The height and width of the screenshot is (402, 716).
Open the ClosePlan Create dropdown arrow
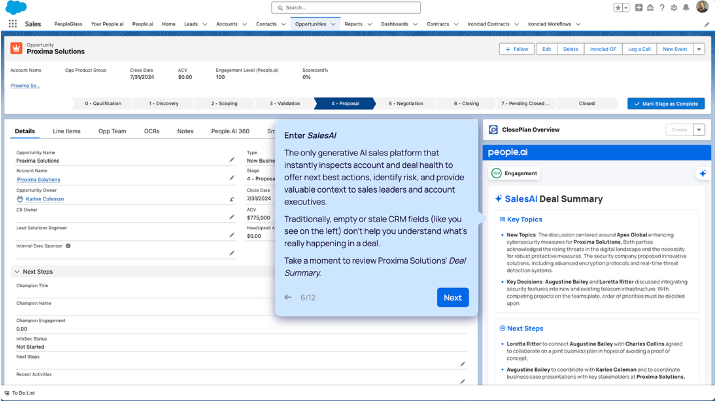tap(699, 130)
